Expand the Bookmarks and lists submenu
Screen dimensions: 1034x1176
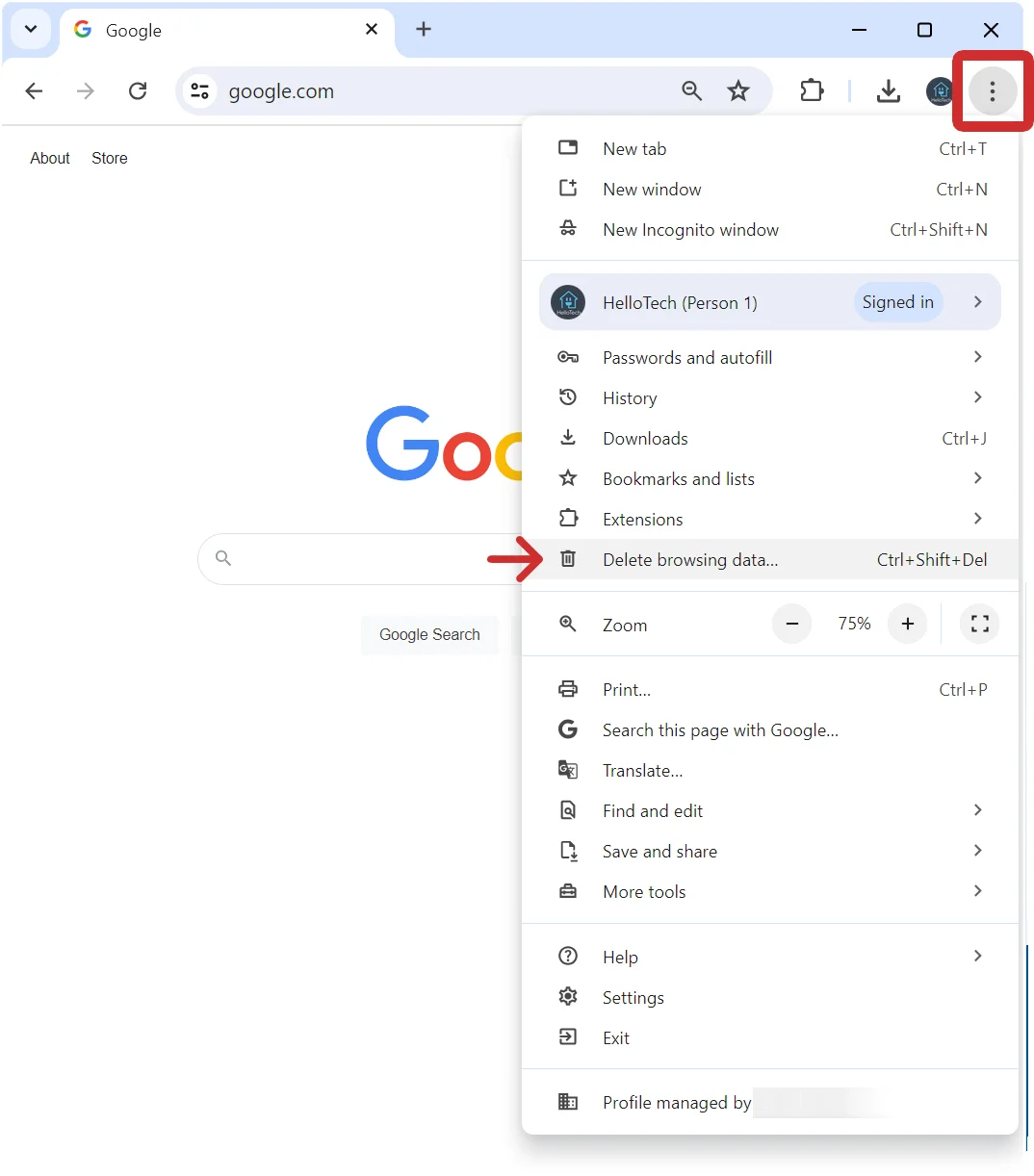(678, 478)
